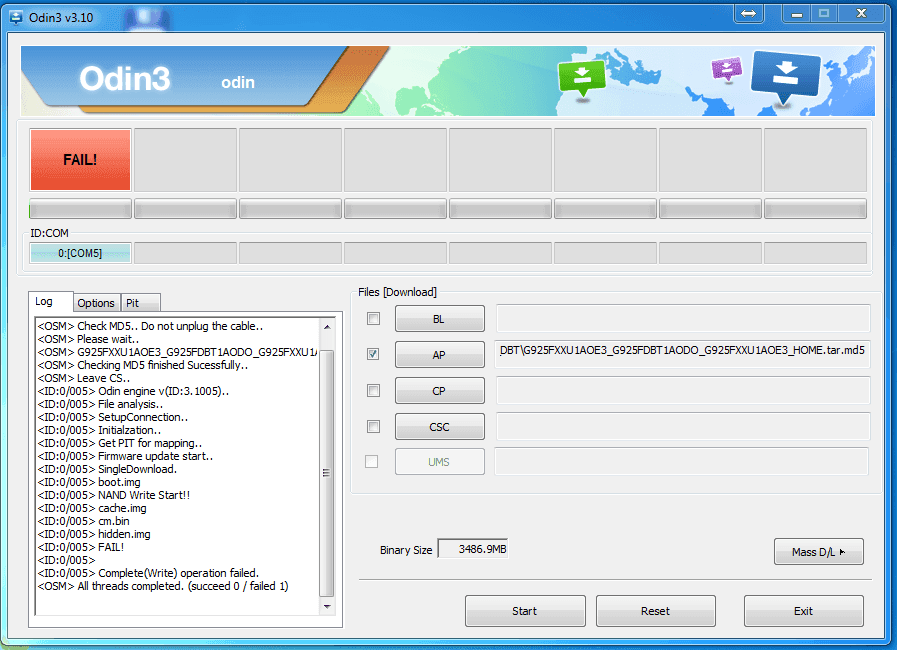
Task: Click 'All threads completed. (succeed 0 / failed 1)' line
Action: (x=163, y=586)
